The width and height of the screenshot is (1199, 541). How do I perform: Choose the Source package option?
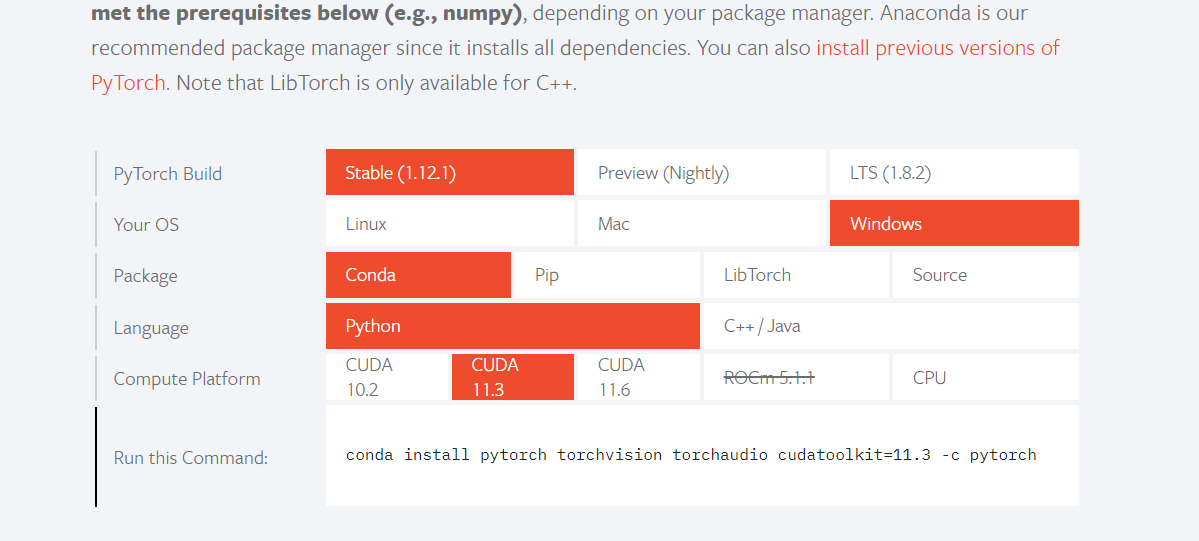pos(984,275)
